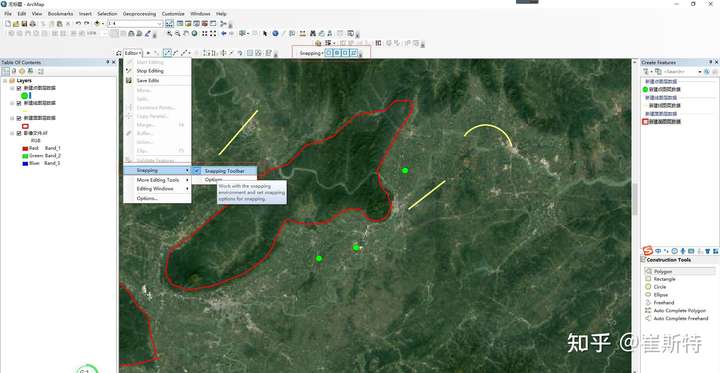
Task: Zoom to Full Extent globe
Action: pyautogui.click(x=194, y=34)
